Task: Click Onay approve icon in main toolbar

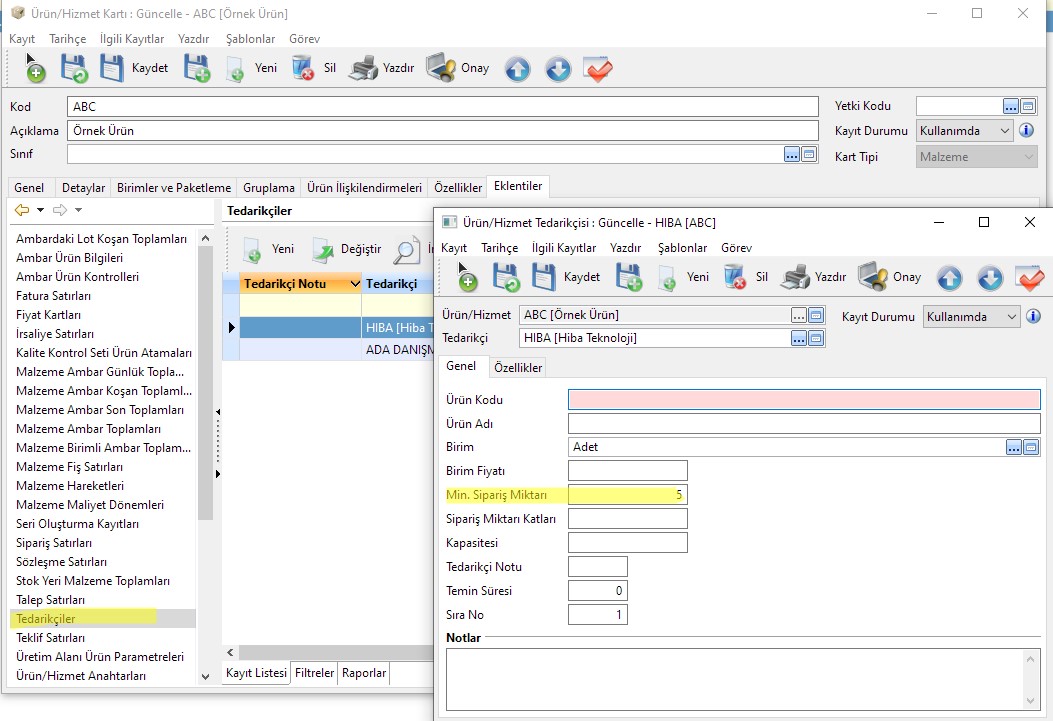Action: click(441, 68)
